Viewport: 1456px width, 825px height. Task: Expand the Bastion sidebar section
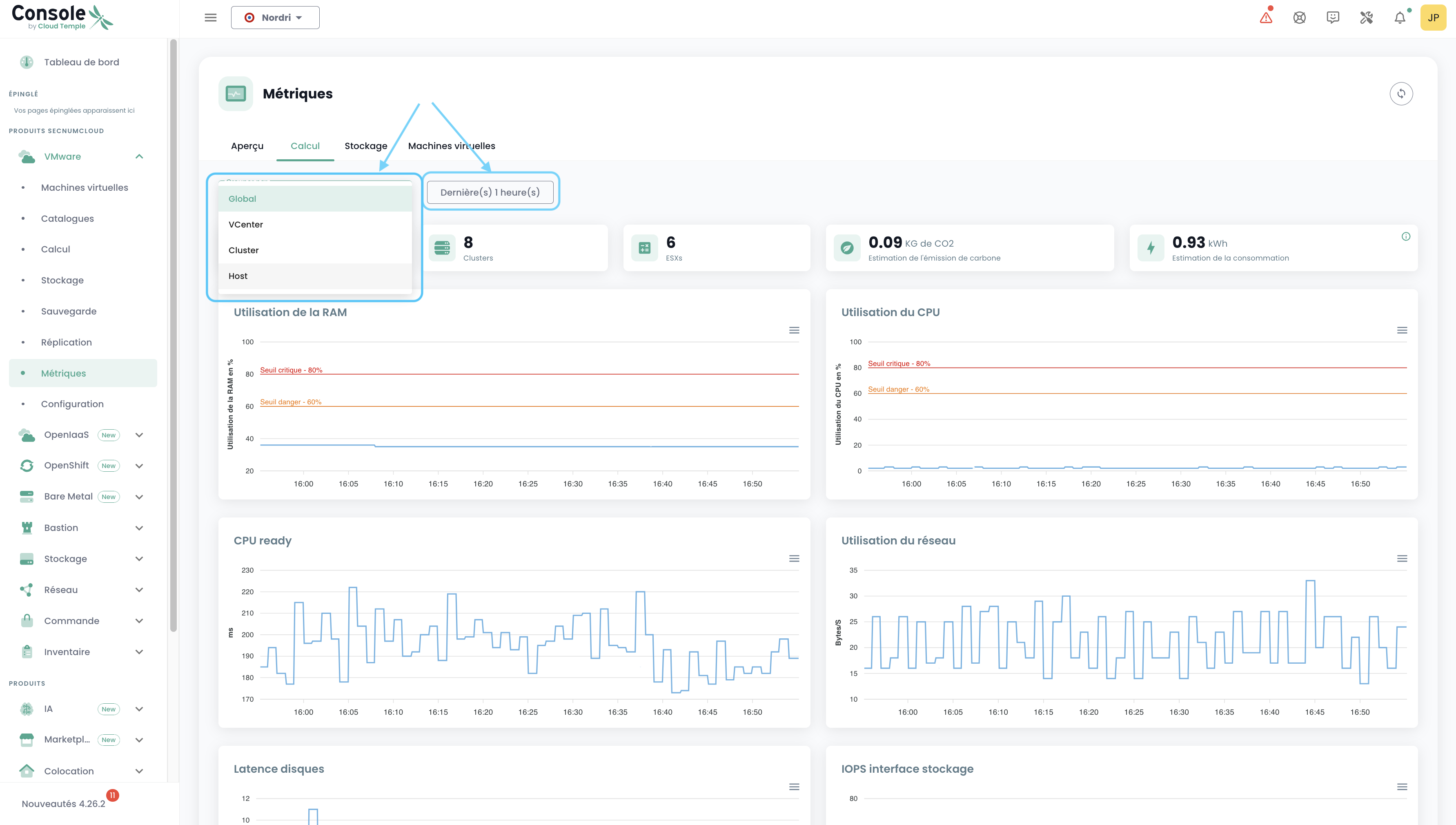pos(139,528)
